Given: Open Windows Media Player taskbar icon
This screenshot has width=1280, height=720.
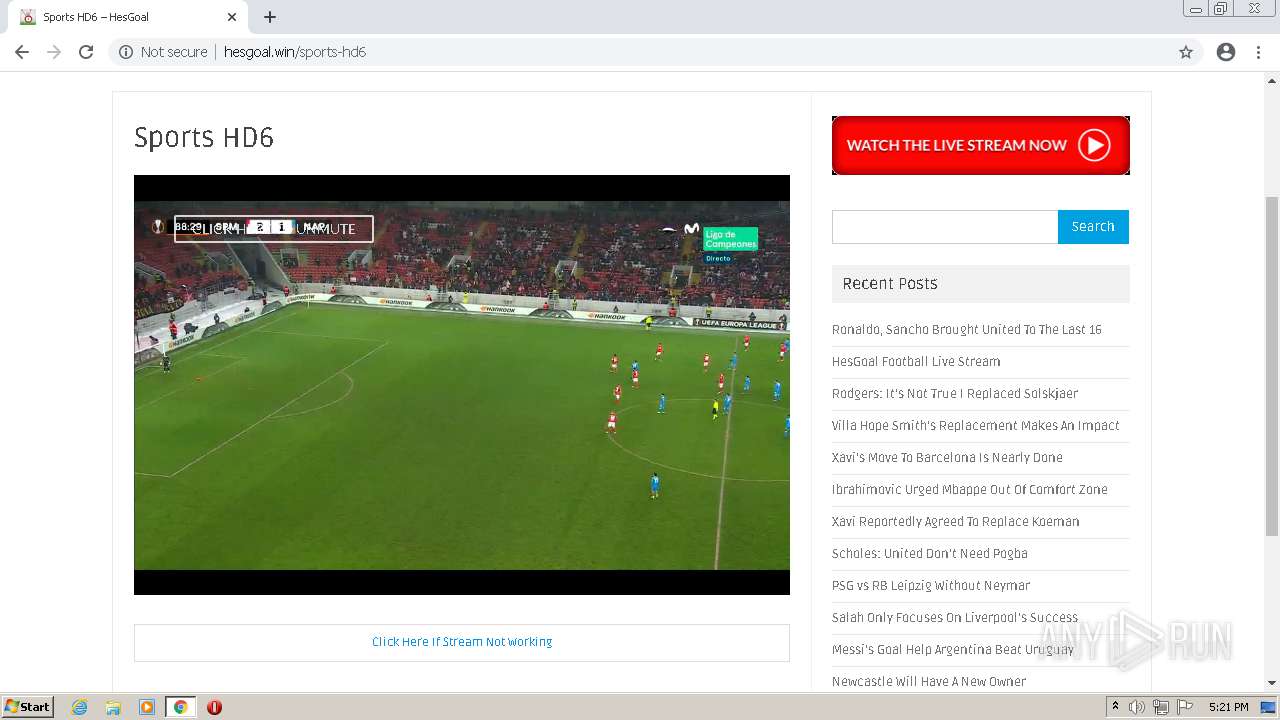Looking at the screenshot, I should [146, 707].
